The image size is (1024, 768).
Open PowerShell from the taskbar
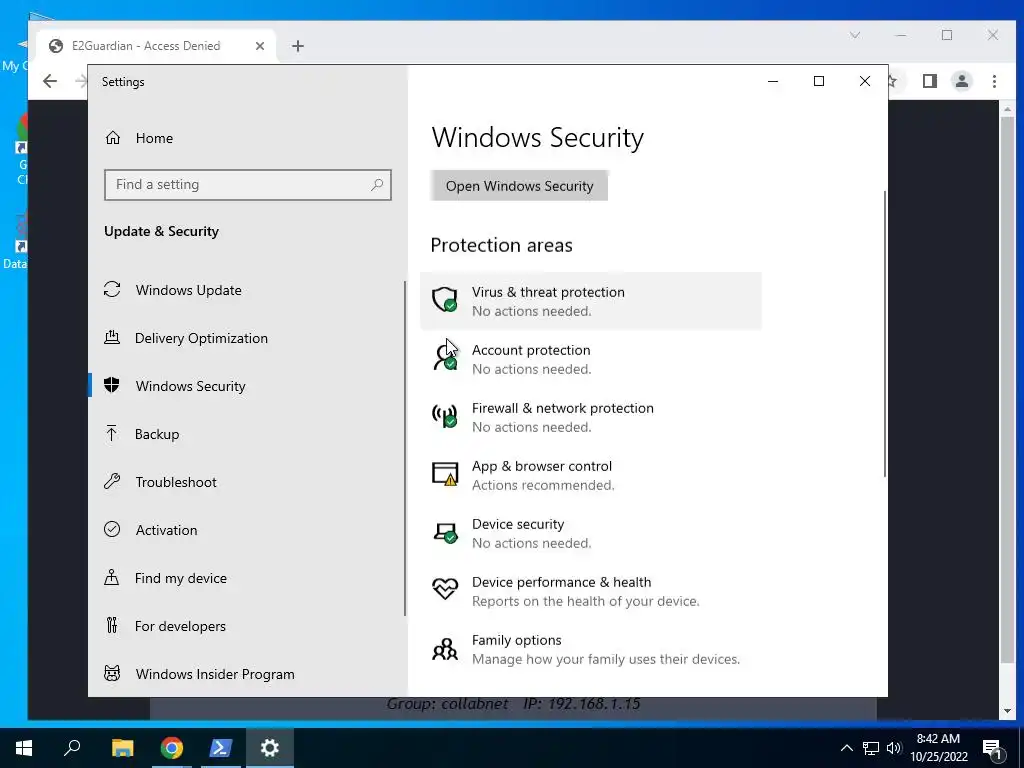[220, 748]
